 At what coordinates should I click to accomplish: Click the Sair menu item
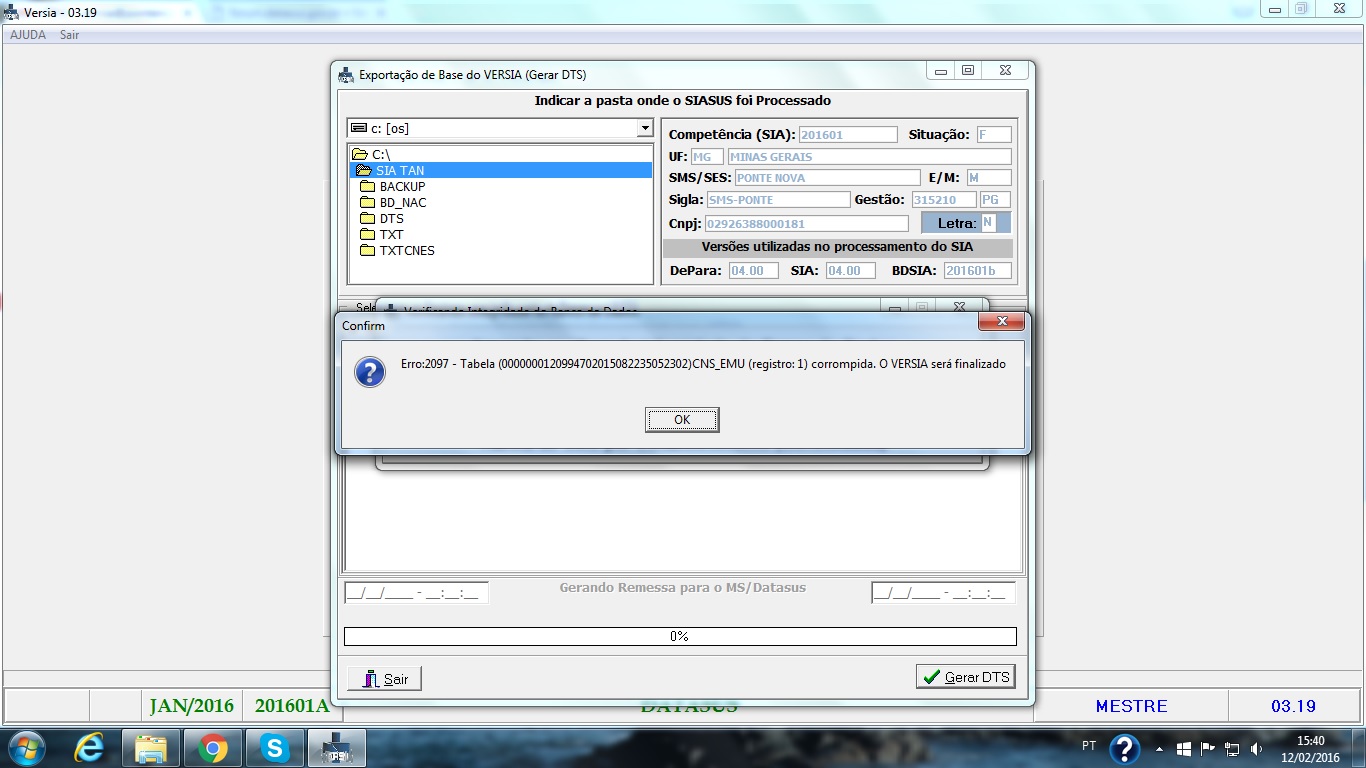click(x=69, y=35)
